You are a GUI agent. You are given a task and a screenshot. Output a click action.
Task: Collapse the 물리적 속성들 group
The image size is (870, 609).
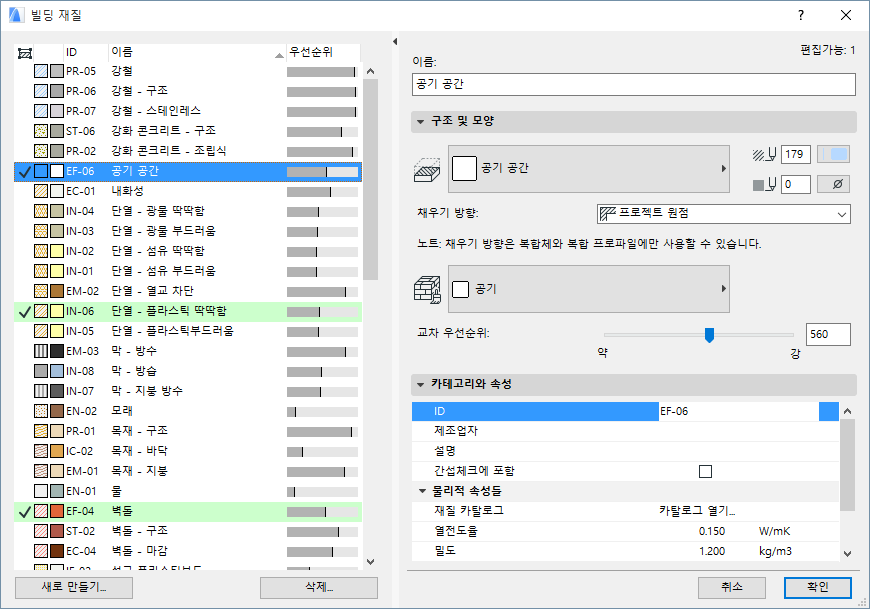coord(422,491)
